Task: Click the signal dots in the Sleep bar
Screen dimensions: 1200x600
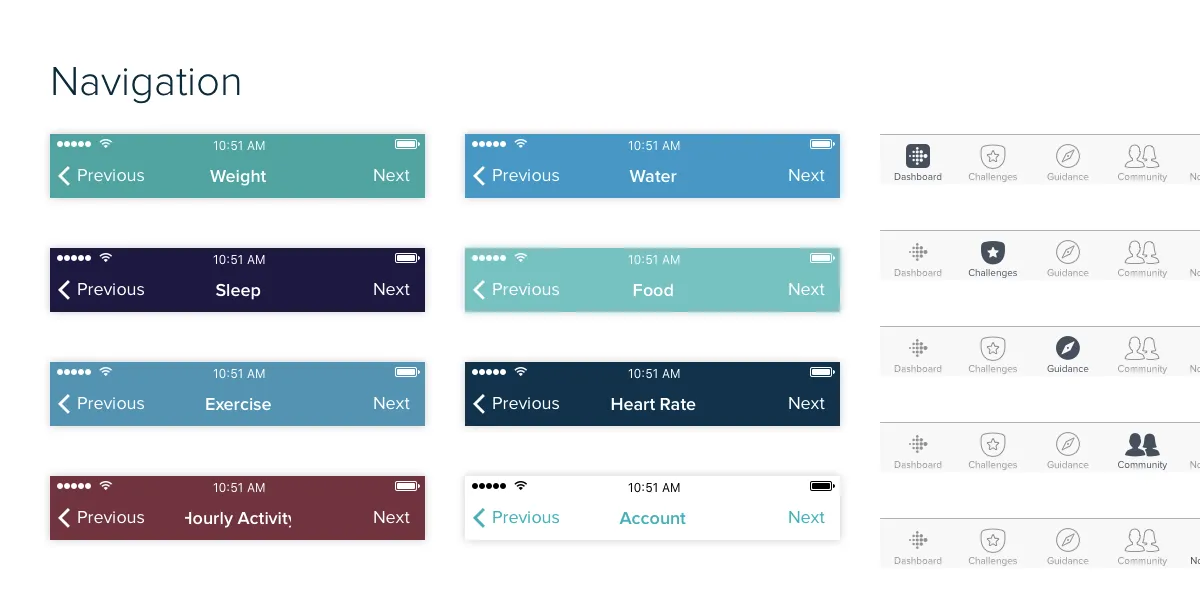Action: click(x=74, y=258)
